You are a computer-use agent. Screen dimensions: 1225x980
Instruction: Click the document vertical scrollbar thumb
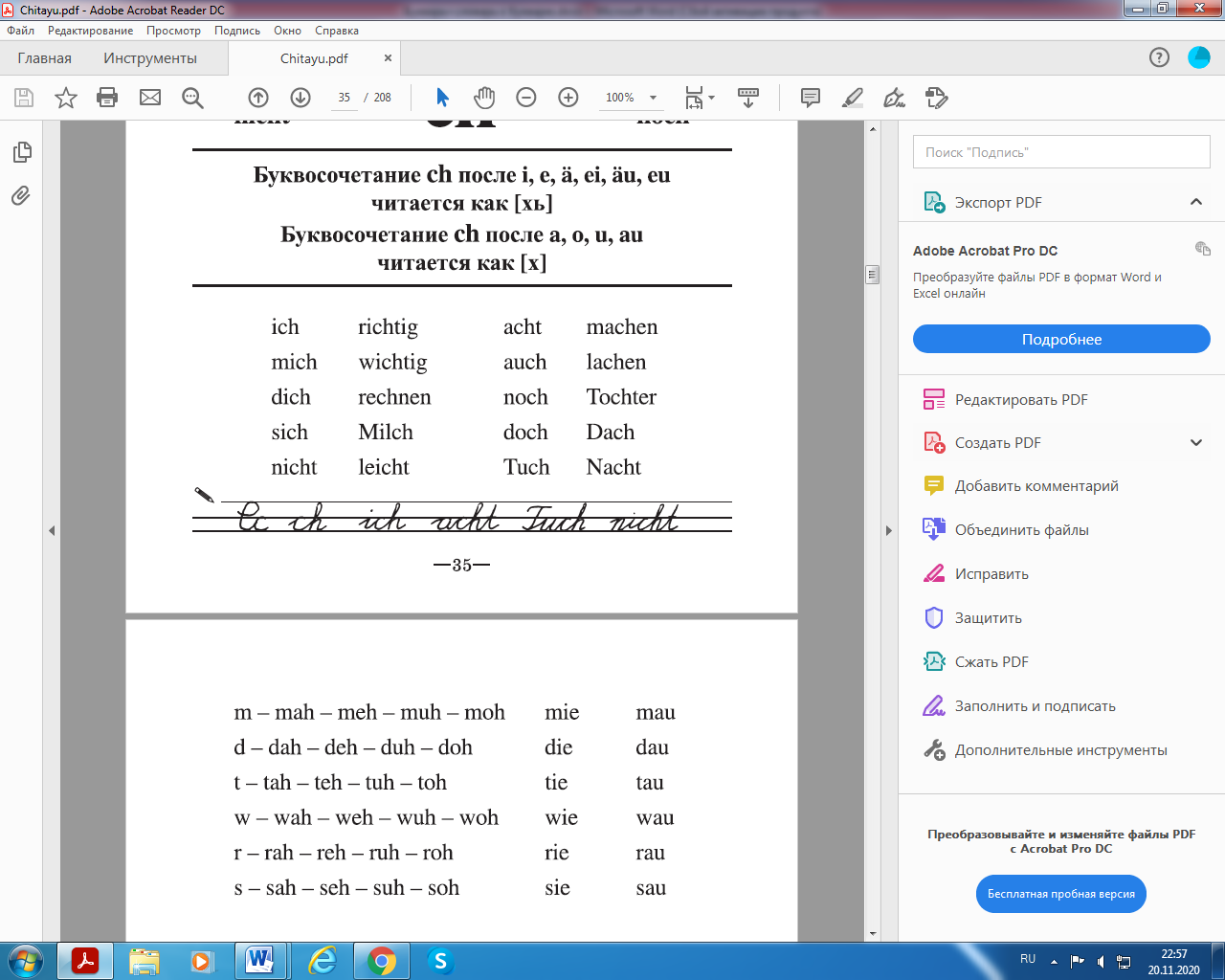(x=872, y=275)
